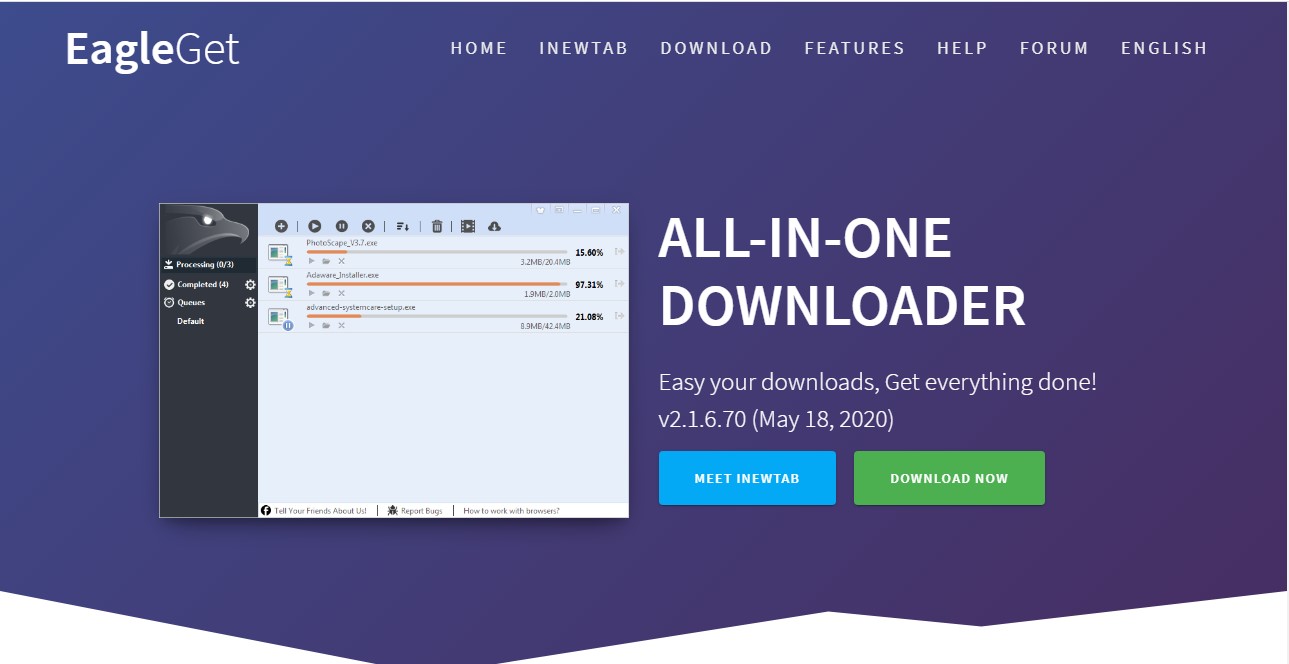1289x664 pixels.
Task: Click the pause all downloads toolbar icon
Action: (x=342, y=226)
